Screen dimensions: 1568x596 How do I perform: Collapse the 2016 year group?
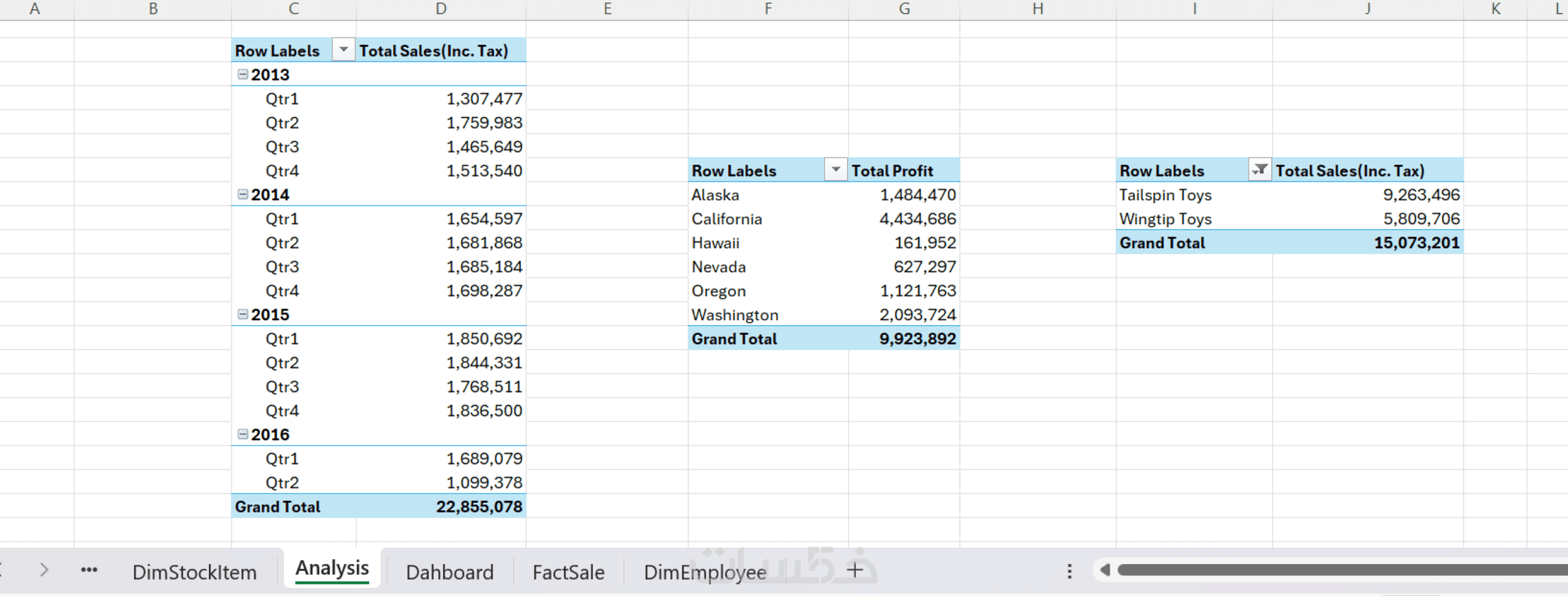(x=243, y=434)
